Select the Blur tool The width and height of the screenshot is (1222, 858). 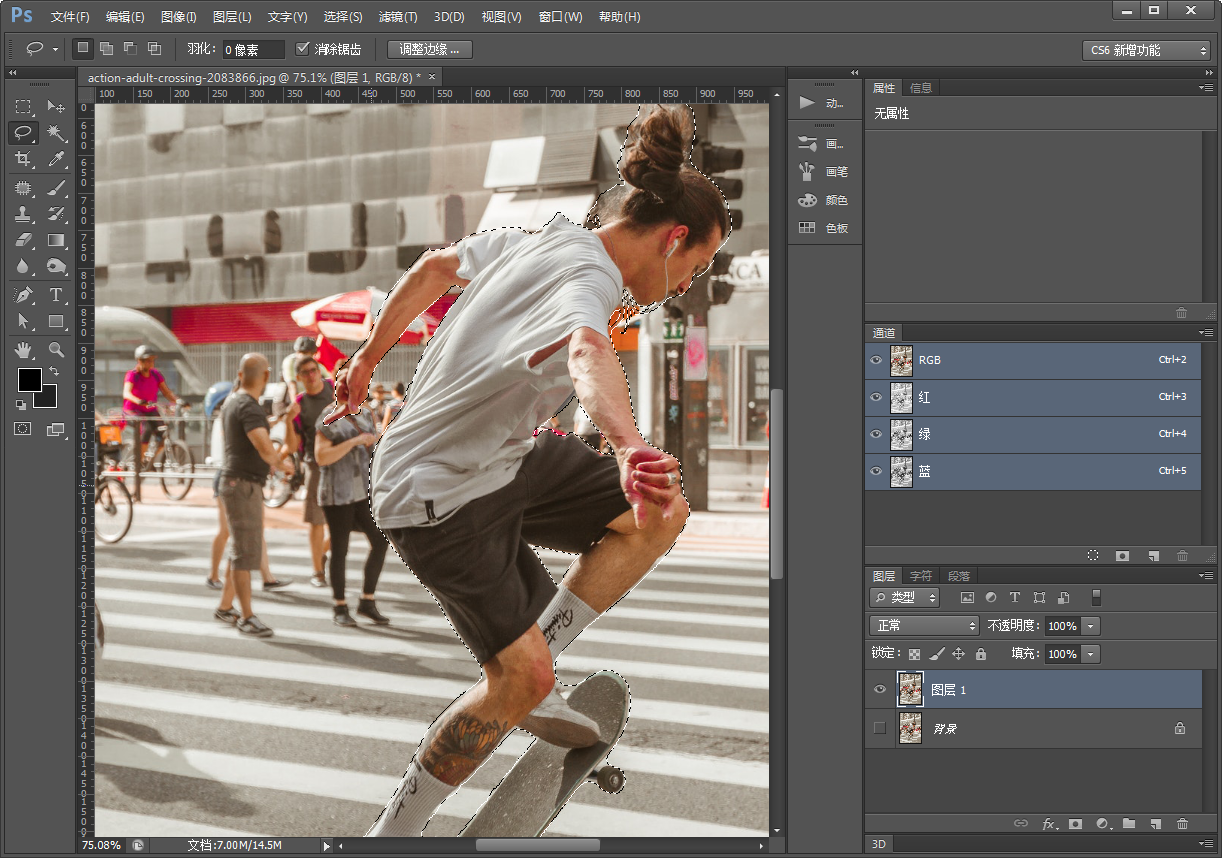pos(23,266)
